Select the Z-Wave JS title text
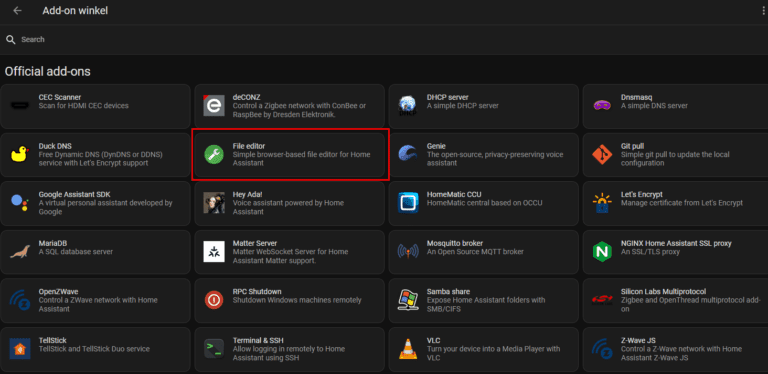Viewport: 768px width, 374px height. [638, 341]
